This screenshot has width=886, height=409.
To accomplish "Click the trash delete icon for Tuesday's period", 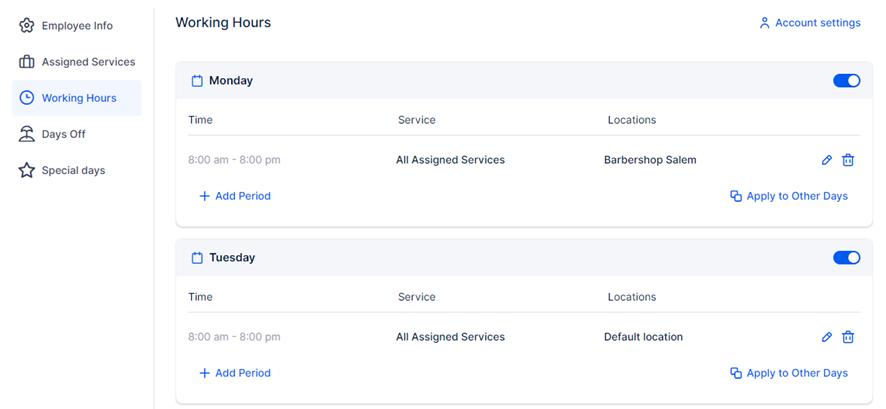I will 848,337.
